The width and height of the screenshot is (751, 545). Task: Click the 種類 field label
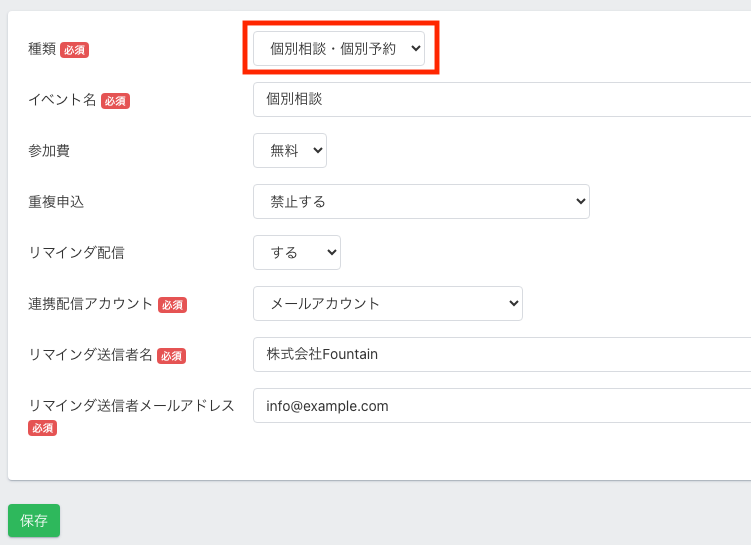tap(42, 49)
